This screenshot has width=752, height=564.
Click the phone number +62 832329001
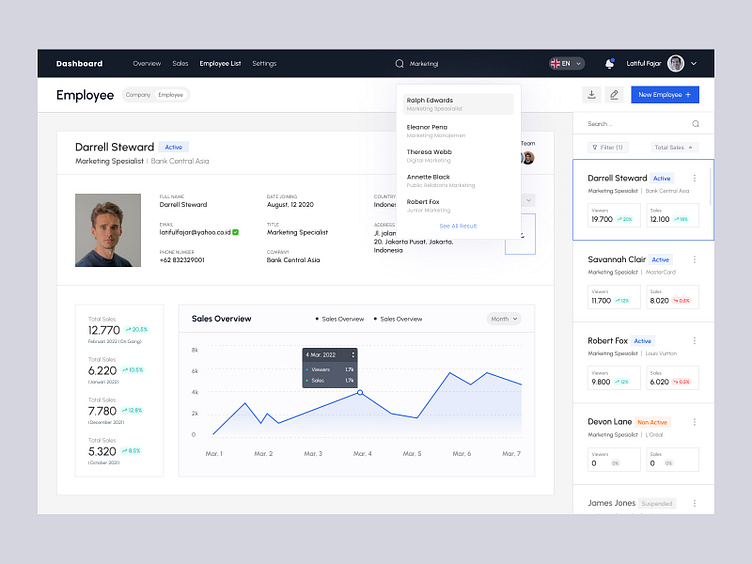pyautogui.click(x=182, y=260)
